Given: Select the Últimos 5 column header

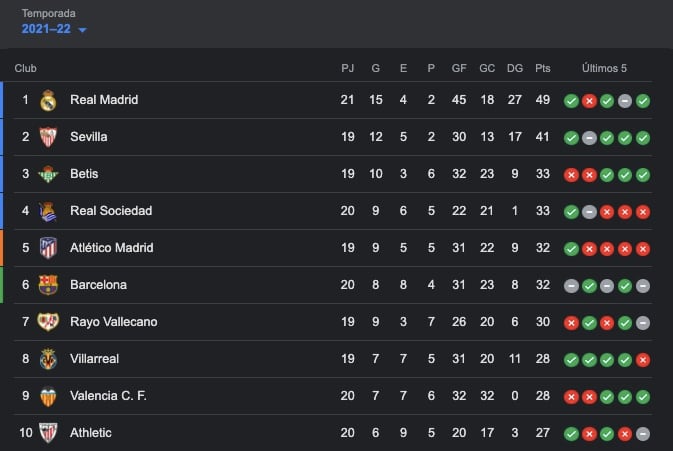Looking at the screenshot, I should point(604,68).
